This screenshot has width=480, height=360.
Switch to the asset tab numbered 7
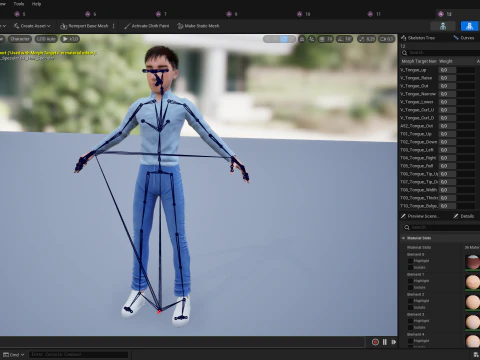click(x=161, y=14)
